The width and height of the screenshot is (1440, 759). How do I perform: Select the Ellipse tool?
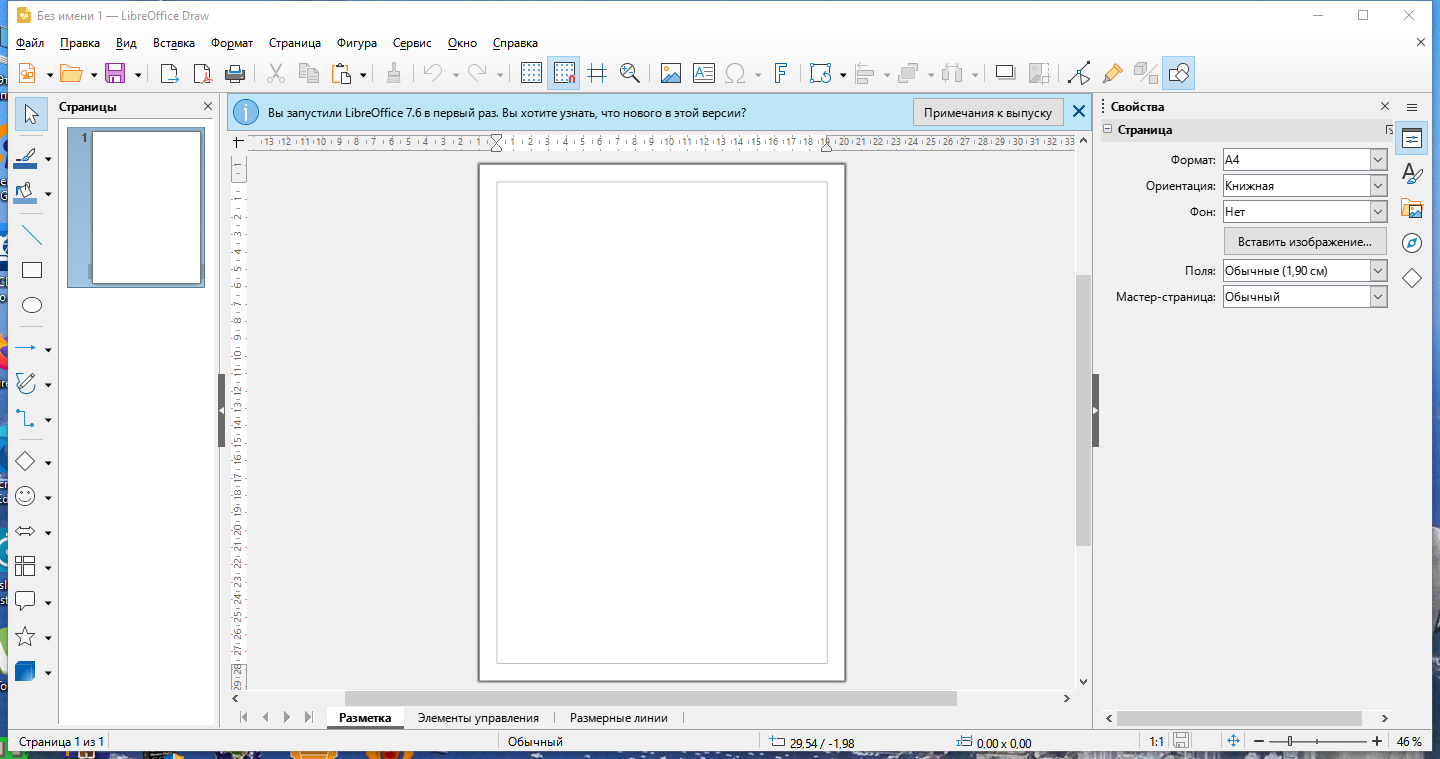tap(32, 305)
